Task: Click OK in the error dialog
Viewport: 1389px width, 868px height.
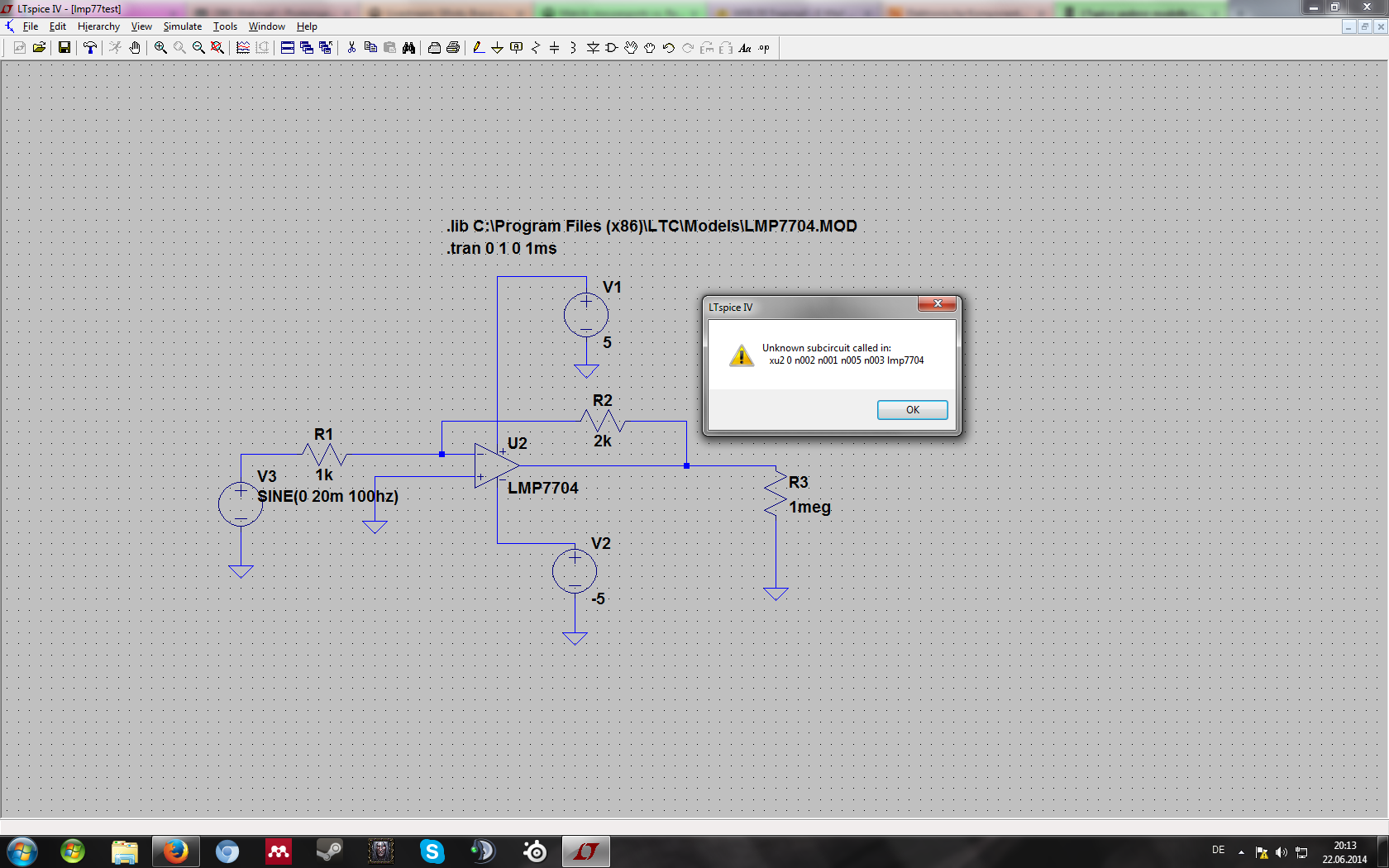Action: tap(913, 410)
